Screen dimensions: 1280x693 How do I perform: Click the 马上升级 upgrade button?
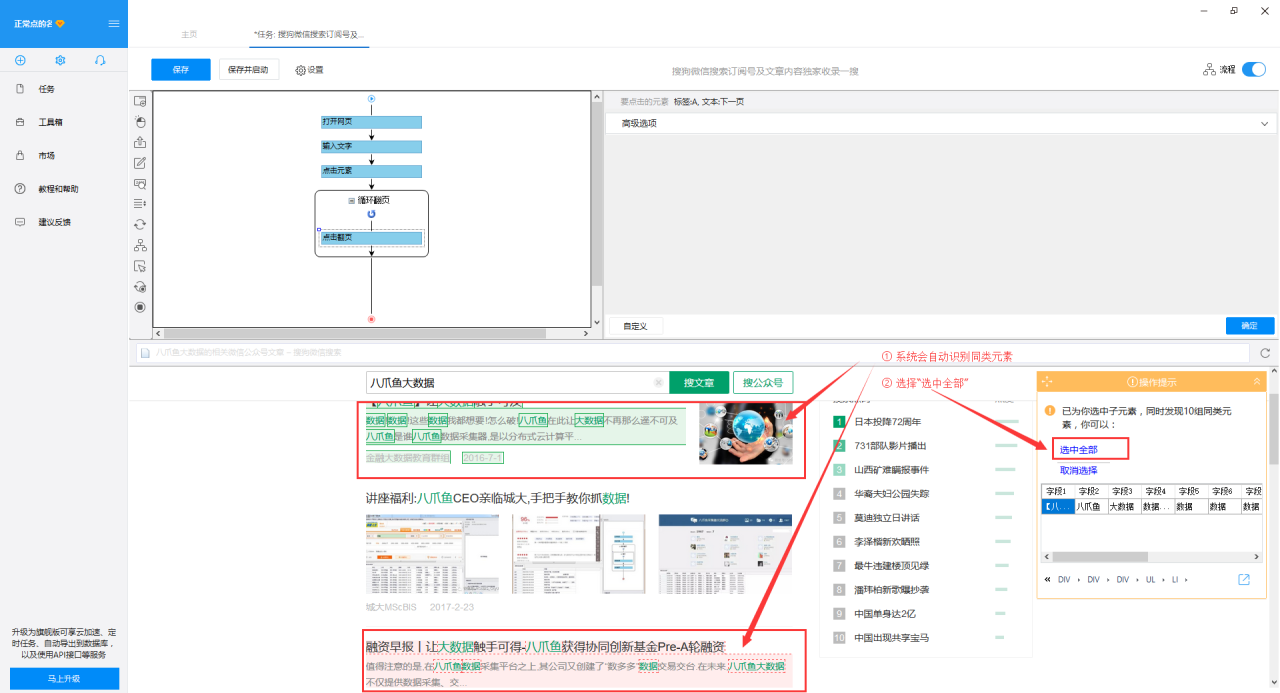(64, 679)
